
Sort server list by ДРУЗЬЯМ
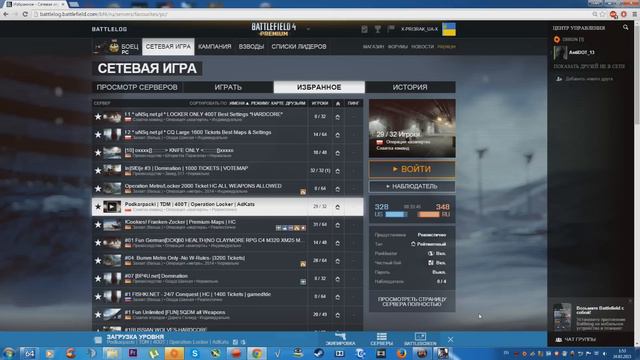point(296,103)
